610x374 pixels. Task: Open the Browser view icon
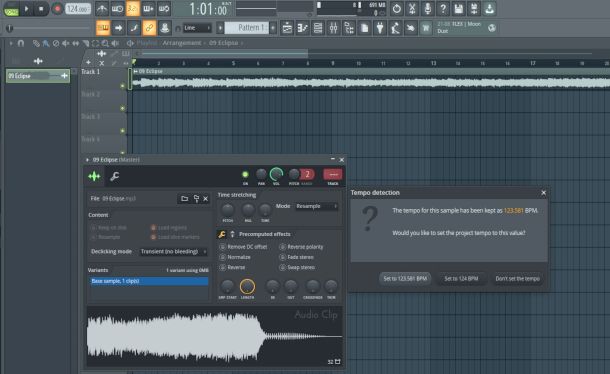pos(349,28)
